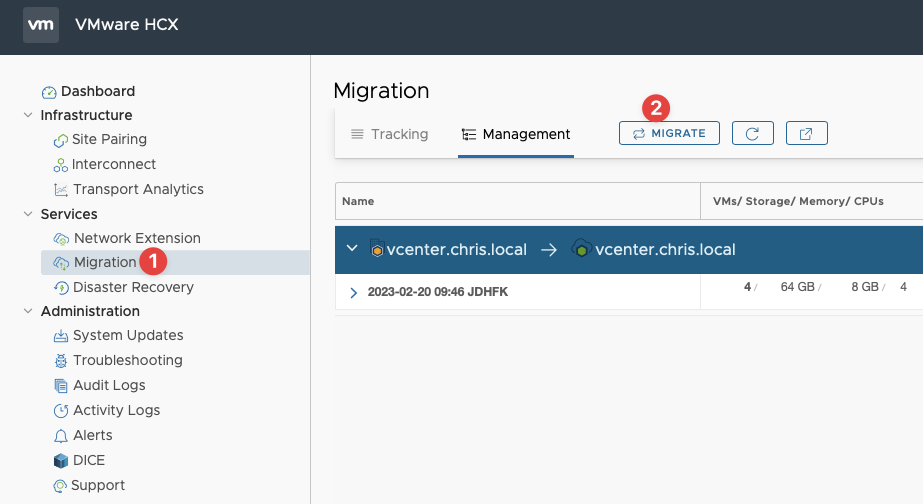Click the Network Extension cloud icon

[61, 239]
